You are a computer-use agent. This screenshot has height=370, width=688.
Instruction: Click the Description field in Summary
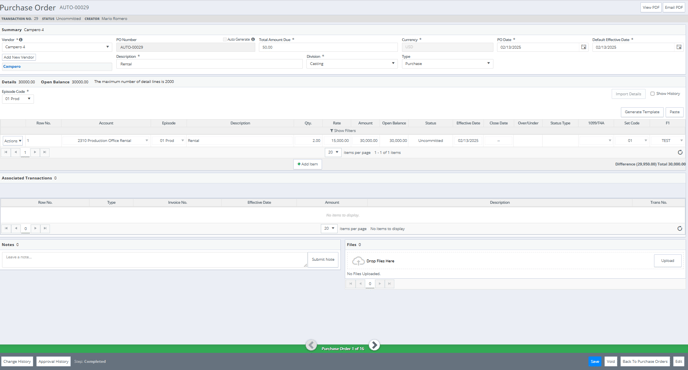pos(209,64)
